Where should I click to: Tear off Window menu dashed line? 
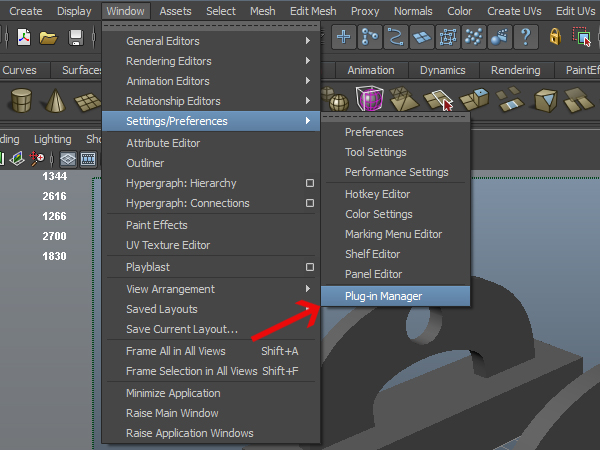coord(211,26)
